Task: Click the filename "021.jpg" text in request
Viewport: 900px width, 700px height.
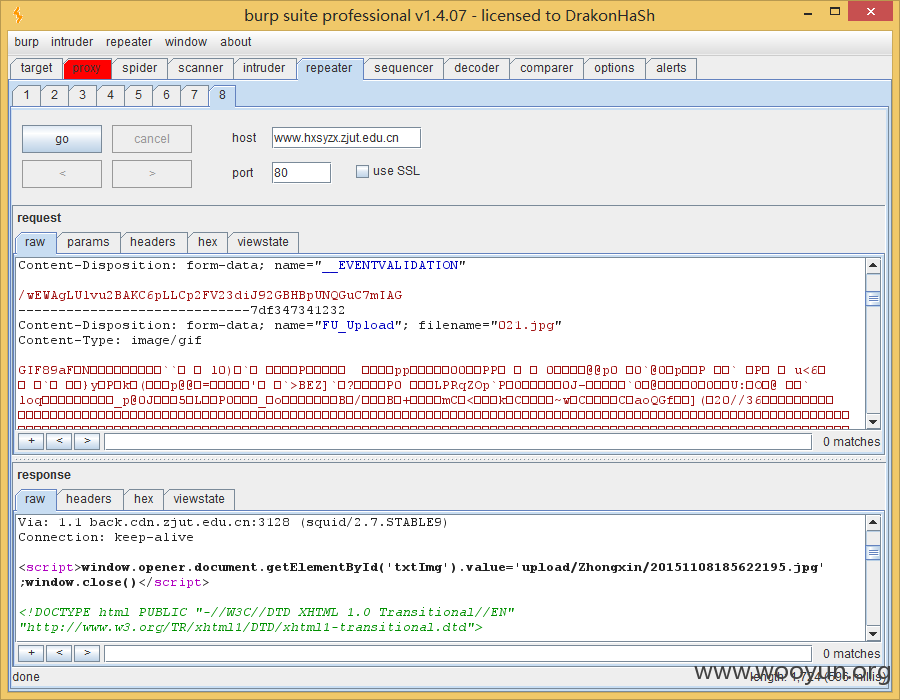Action: point(526,325)
